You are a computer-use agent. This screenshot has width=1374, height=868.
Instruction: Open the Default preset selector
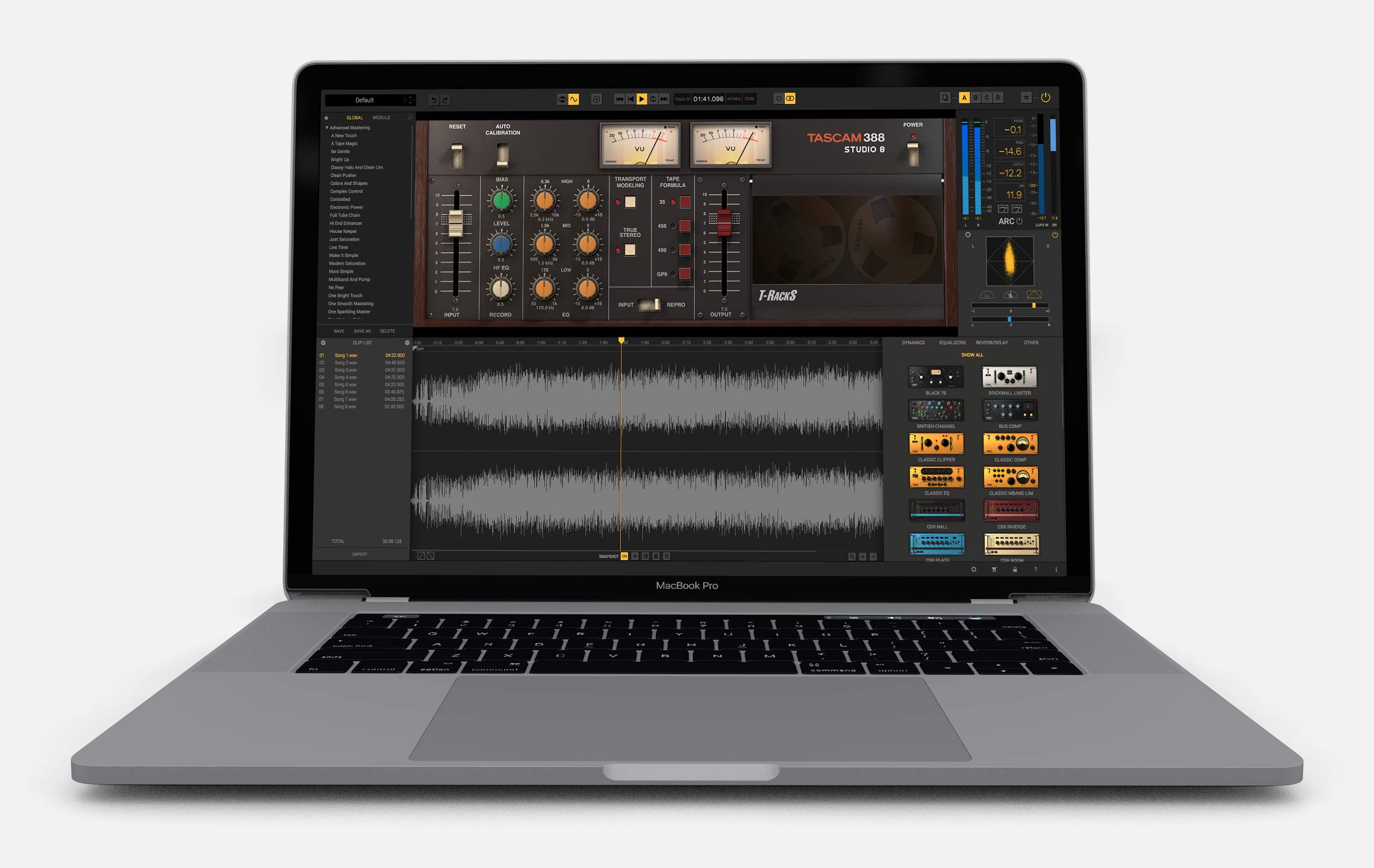click(x=365, y=100)
